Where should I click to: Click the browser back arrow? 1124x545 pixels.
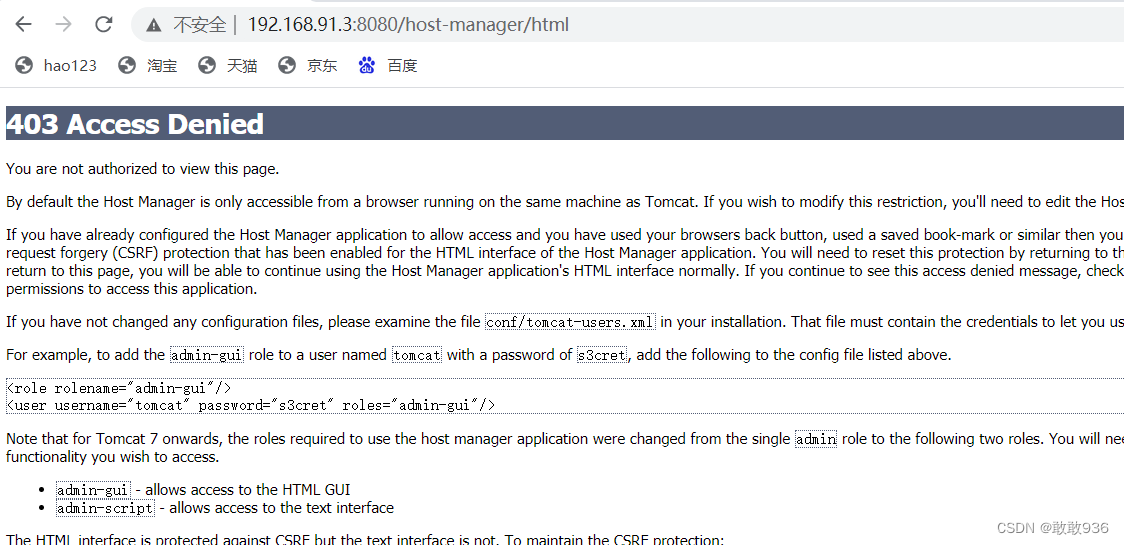pos(23,24)
